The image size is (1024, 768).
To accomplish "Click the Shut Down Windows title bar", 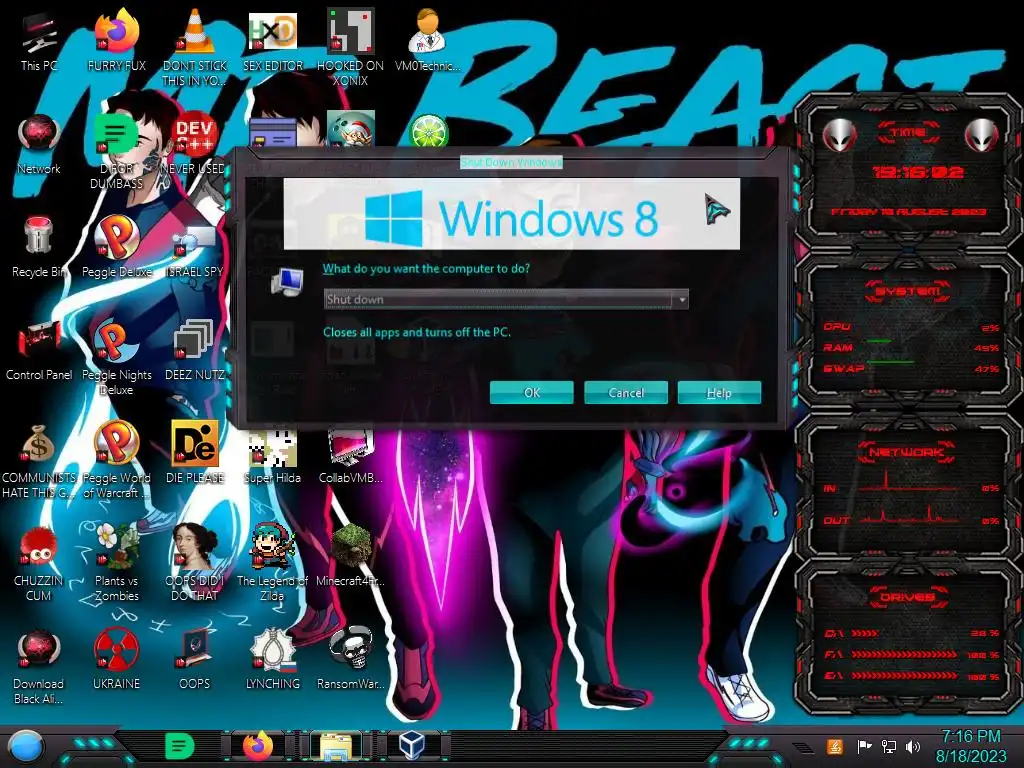I will coord(511,161).
